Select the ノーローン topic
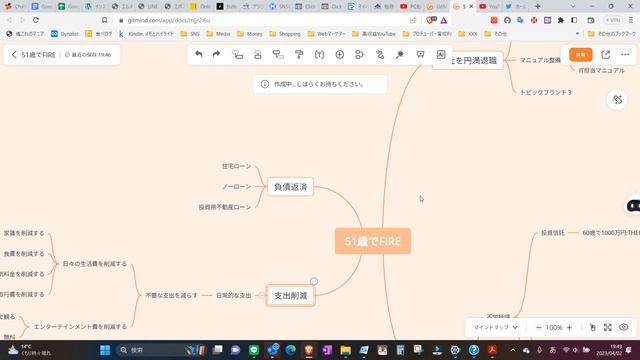The width and height of the screenshot is (640, 360). [236, 187]
